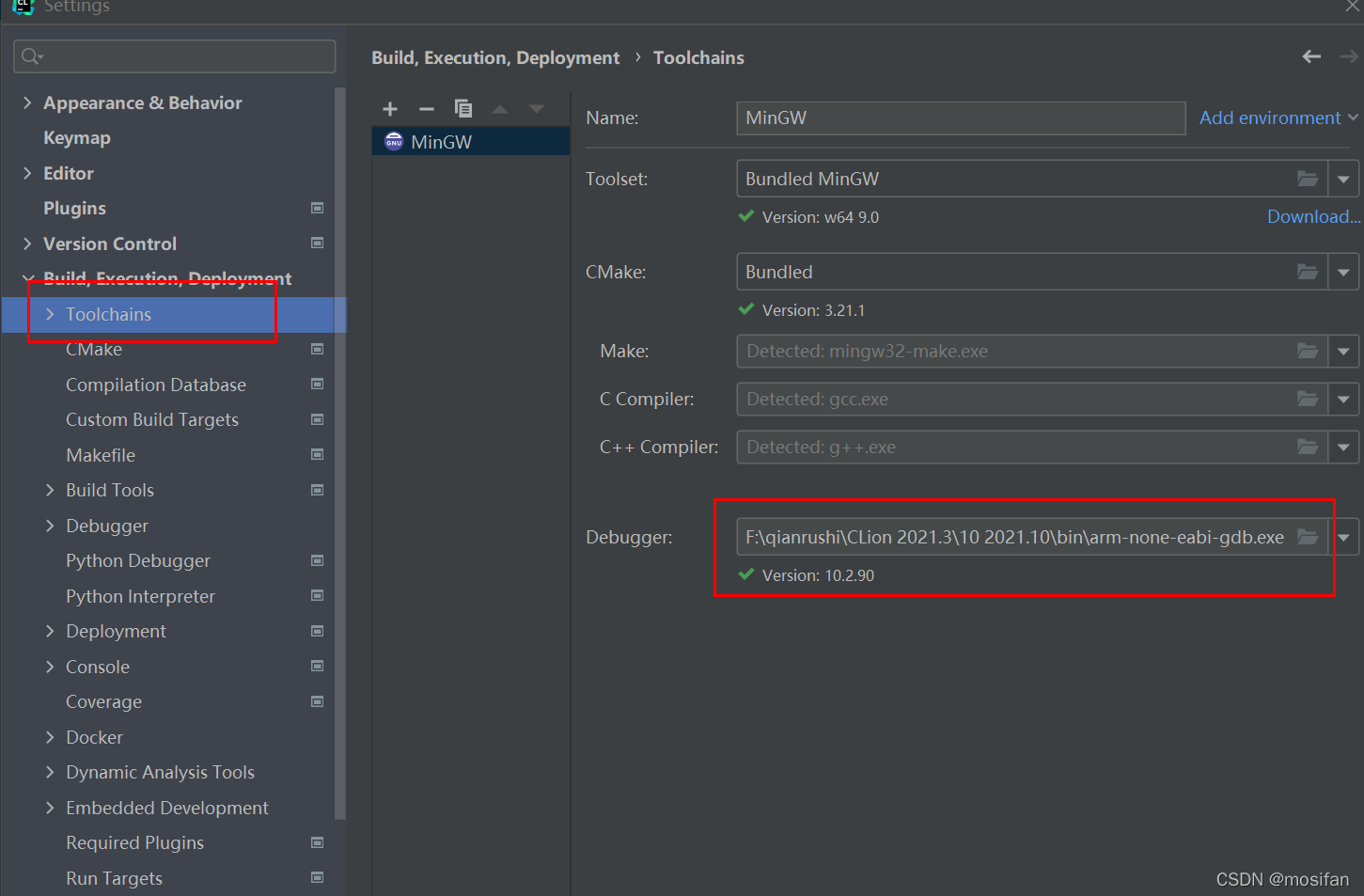Viewport: 1364px width, 896px height.
Task: Expand Version Control section
Action: (x=27, y=244)
